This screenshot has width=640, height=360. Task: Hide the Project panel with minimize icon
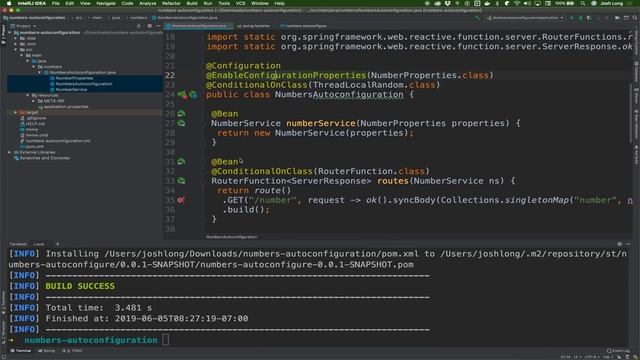tap(158, 26)
